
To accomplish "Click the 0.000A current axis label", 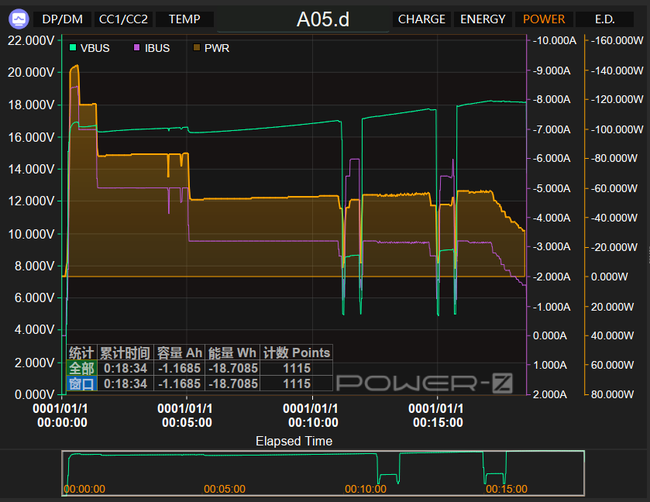I will pyautogui.click(x=550, y=335).
